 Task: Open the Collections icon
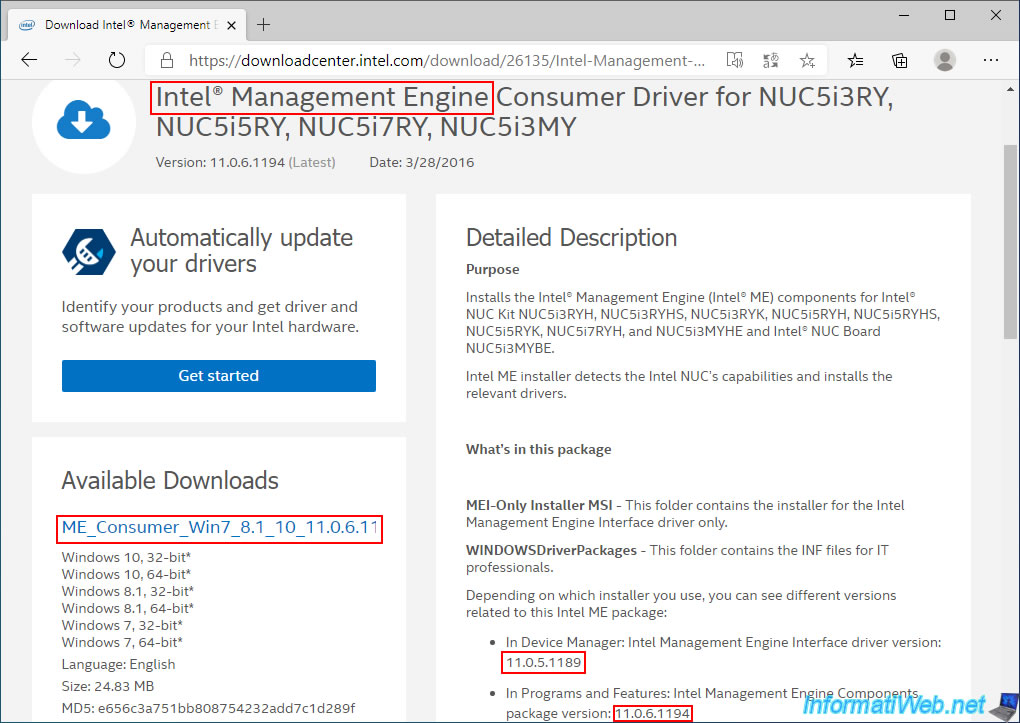[x=900, y=61]
